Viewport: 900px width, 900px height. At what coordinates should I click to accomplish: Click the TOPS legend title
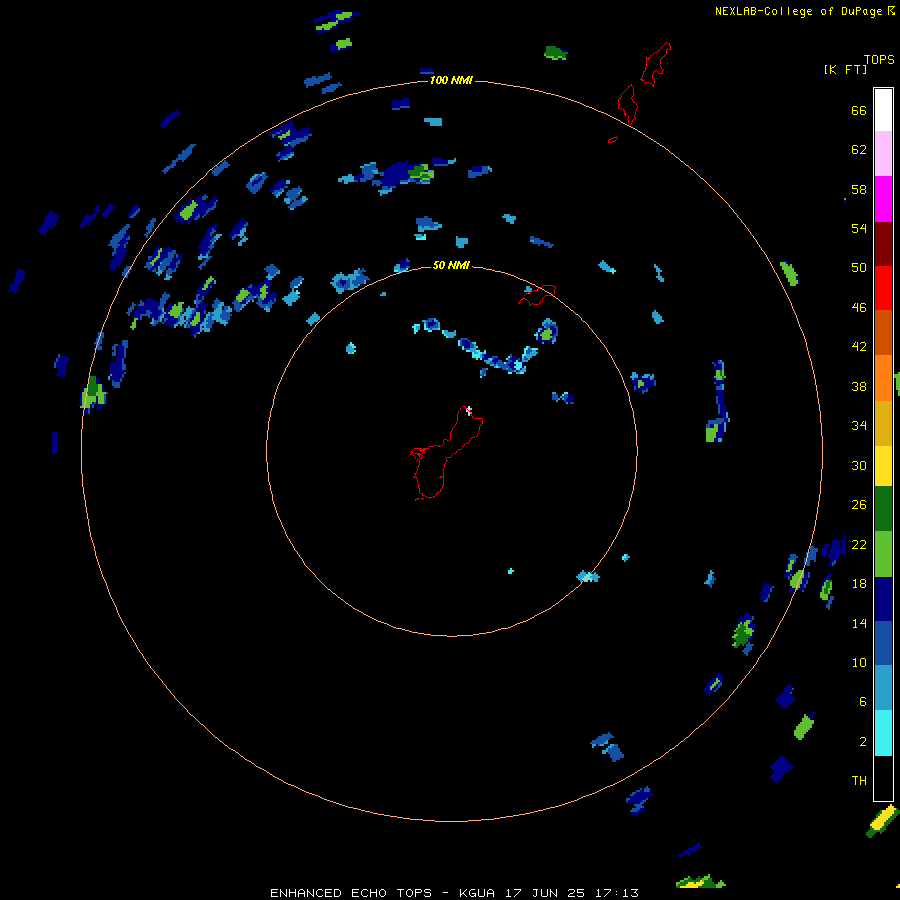pos(879,59)
